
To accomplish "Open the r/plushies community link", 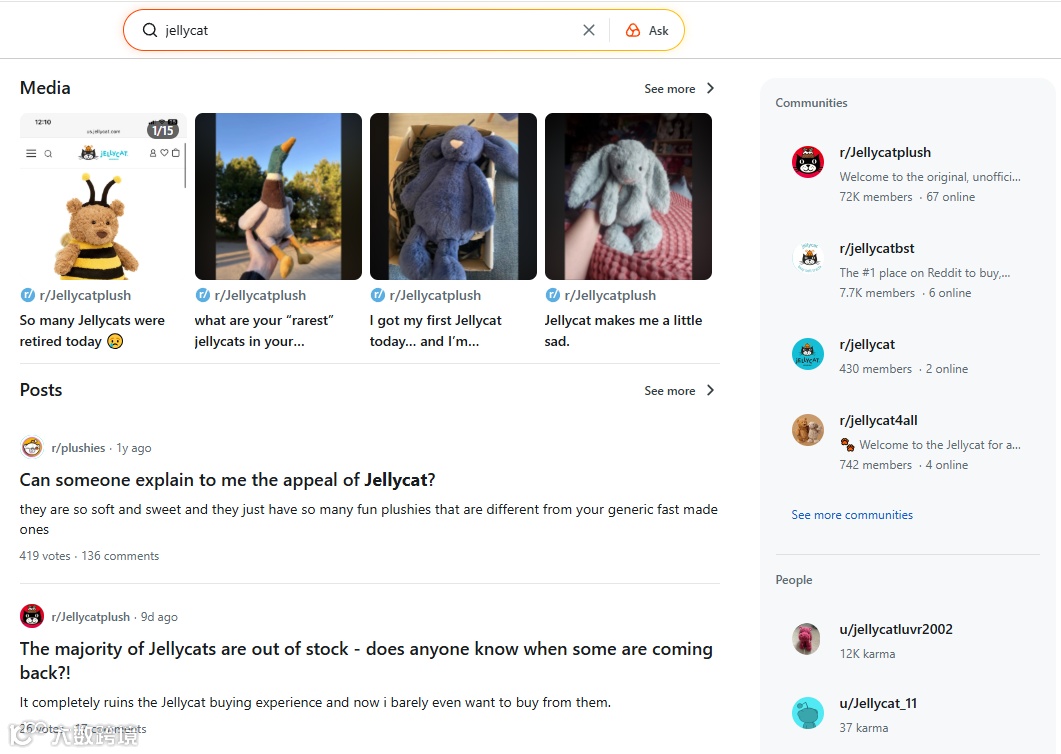I will pos(78,448).
